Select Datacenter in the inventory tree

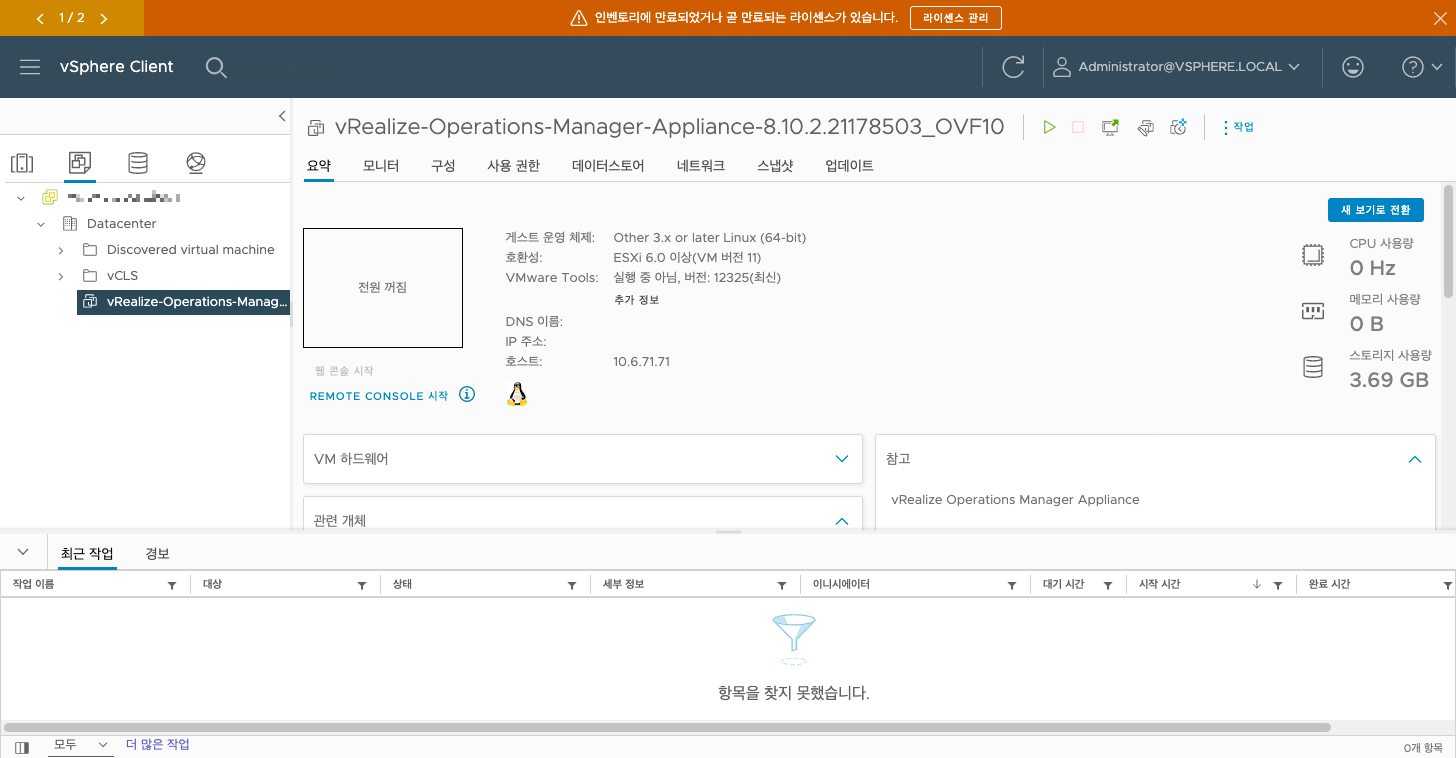click(x=121, y=224)
